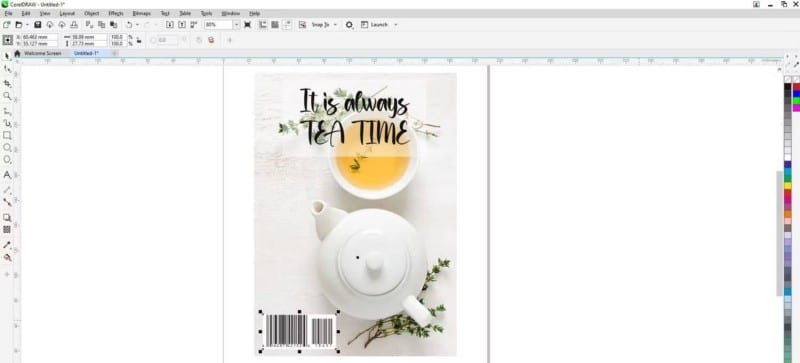Activate the Text tool

(7, 175)
